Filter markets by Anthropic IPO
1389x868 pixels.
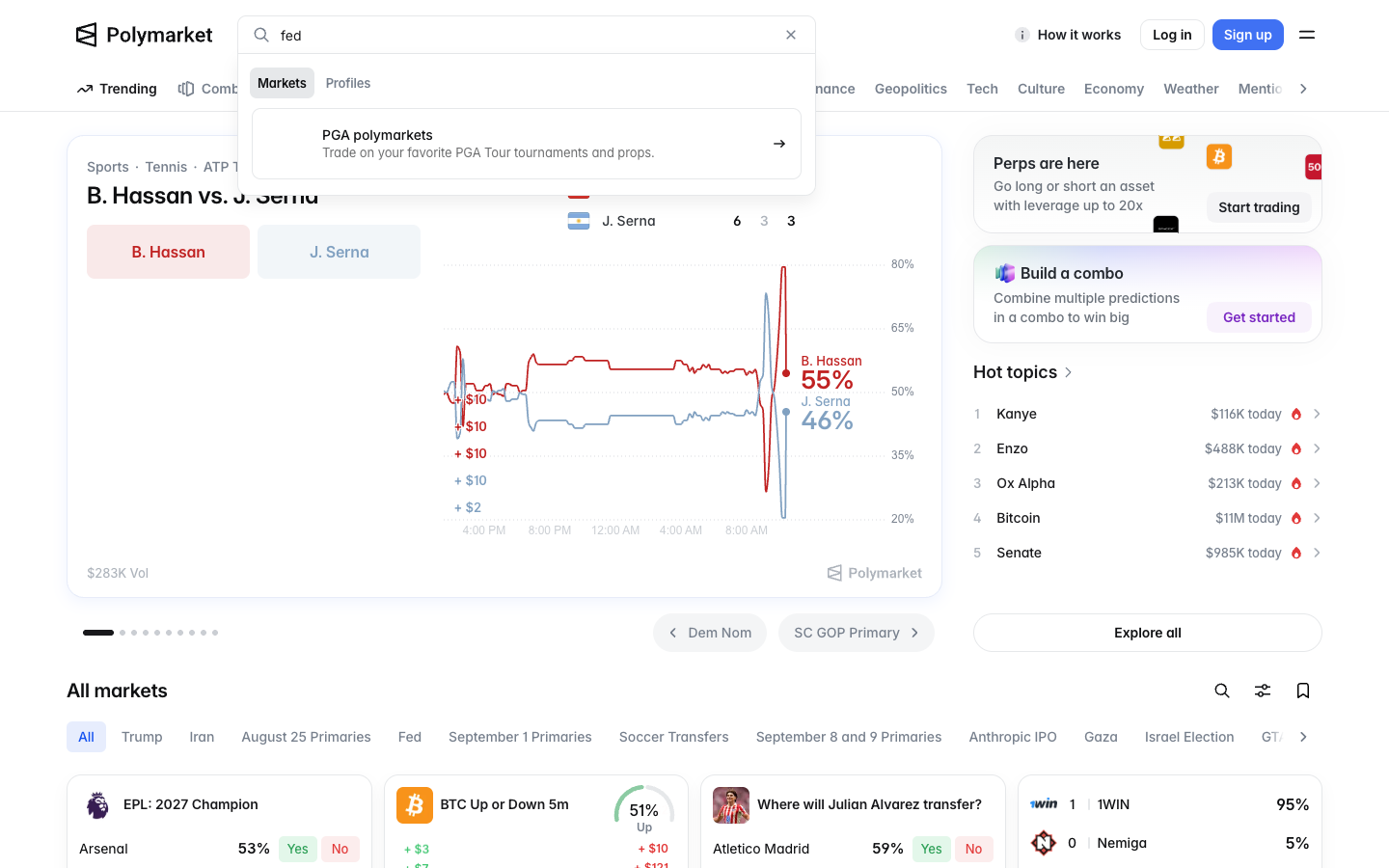pyautogui.click(x=1013, y=737)
